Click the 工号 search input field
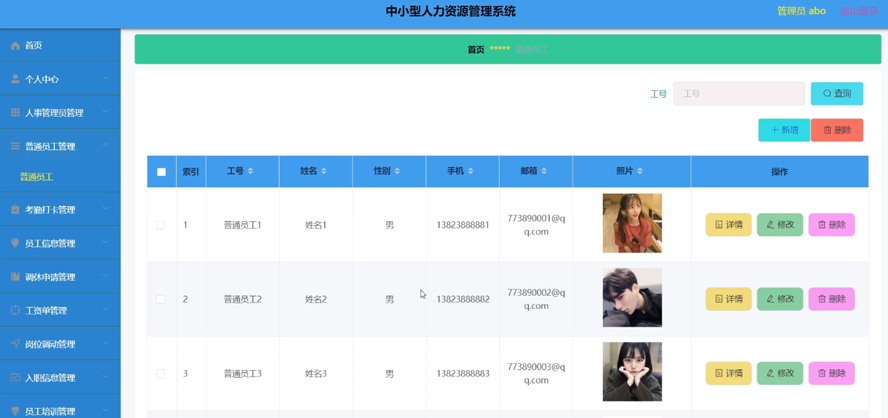 (738, 94)
